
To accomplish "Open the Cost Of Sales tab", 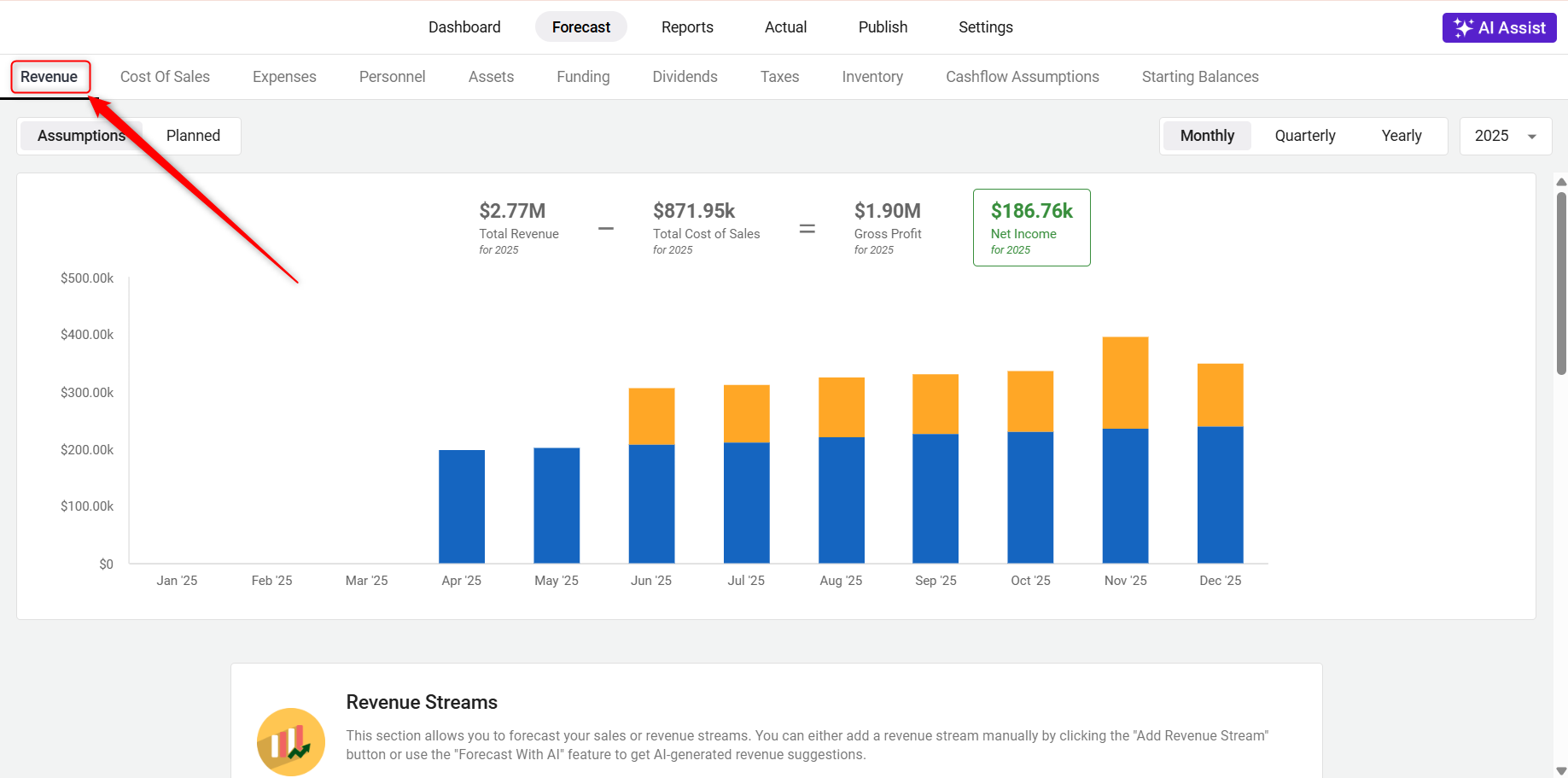I will coord(165,77).
